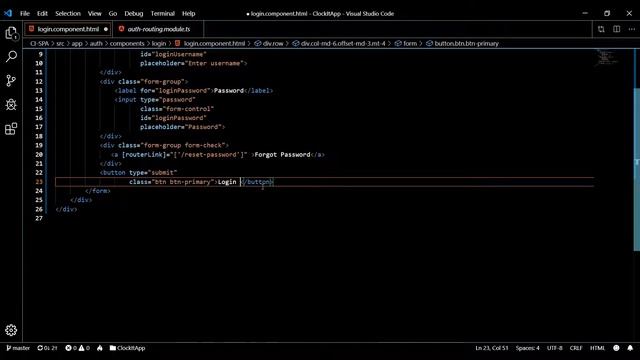Go to line via Ln 23, Col 51
This screenshot has height=360, width=640.
coord(491,348)
